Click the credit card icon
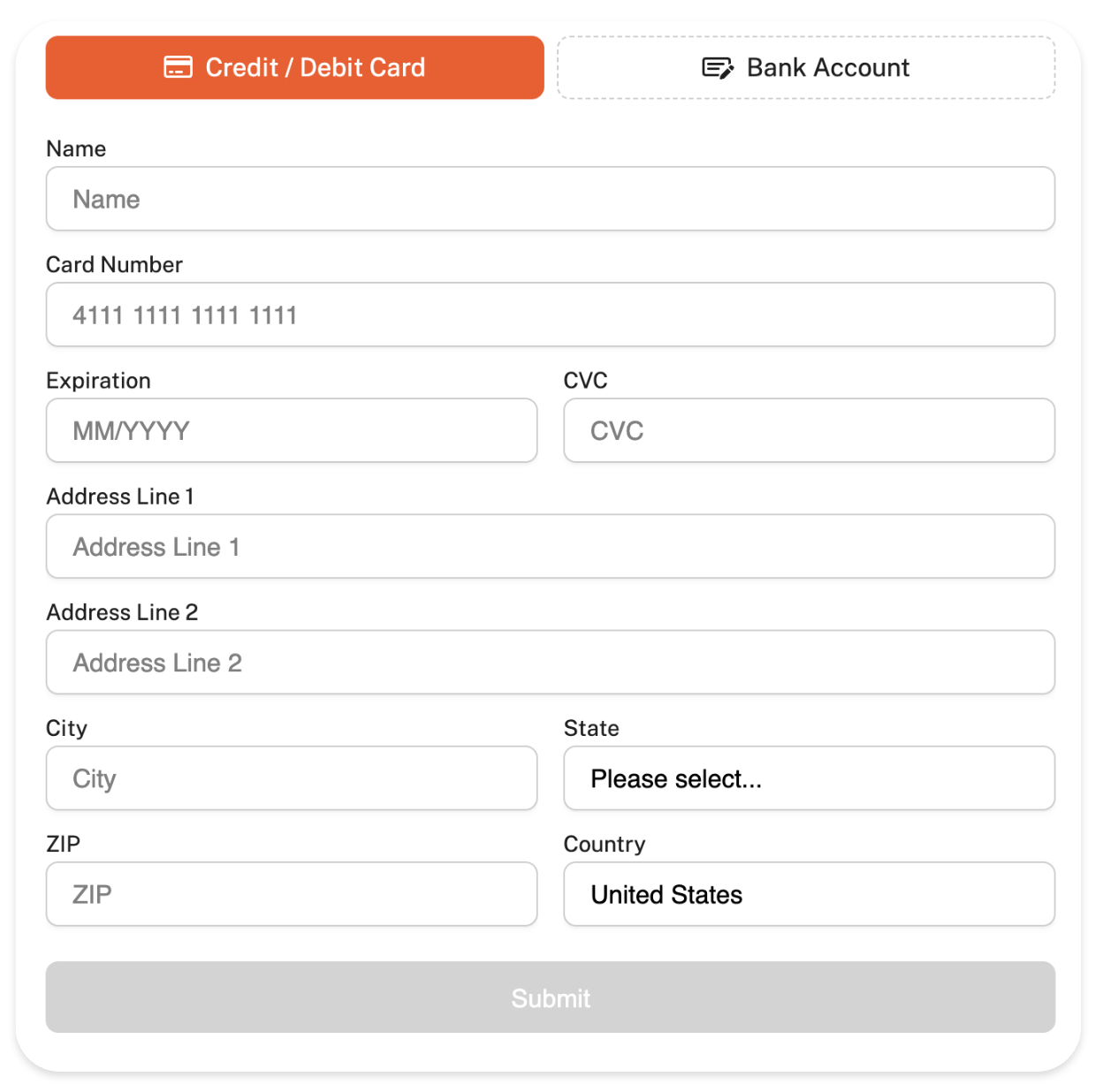Image resolution: width=1103 pixels, height=1092 pixels. pyautogui.click(x=178, y=68)
